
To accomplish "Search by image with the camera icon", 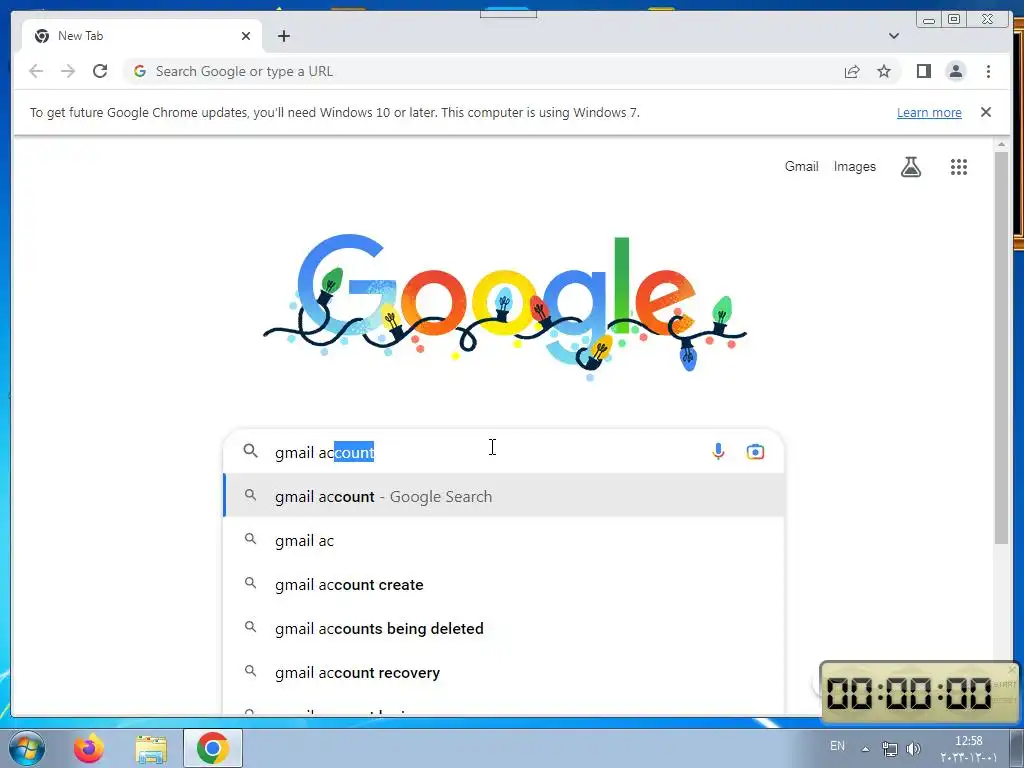I will (x=755, y=452).
